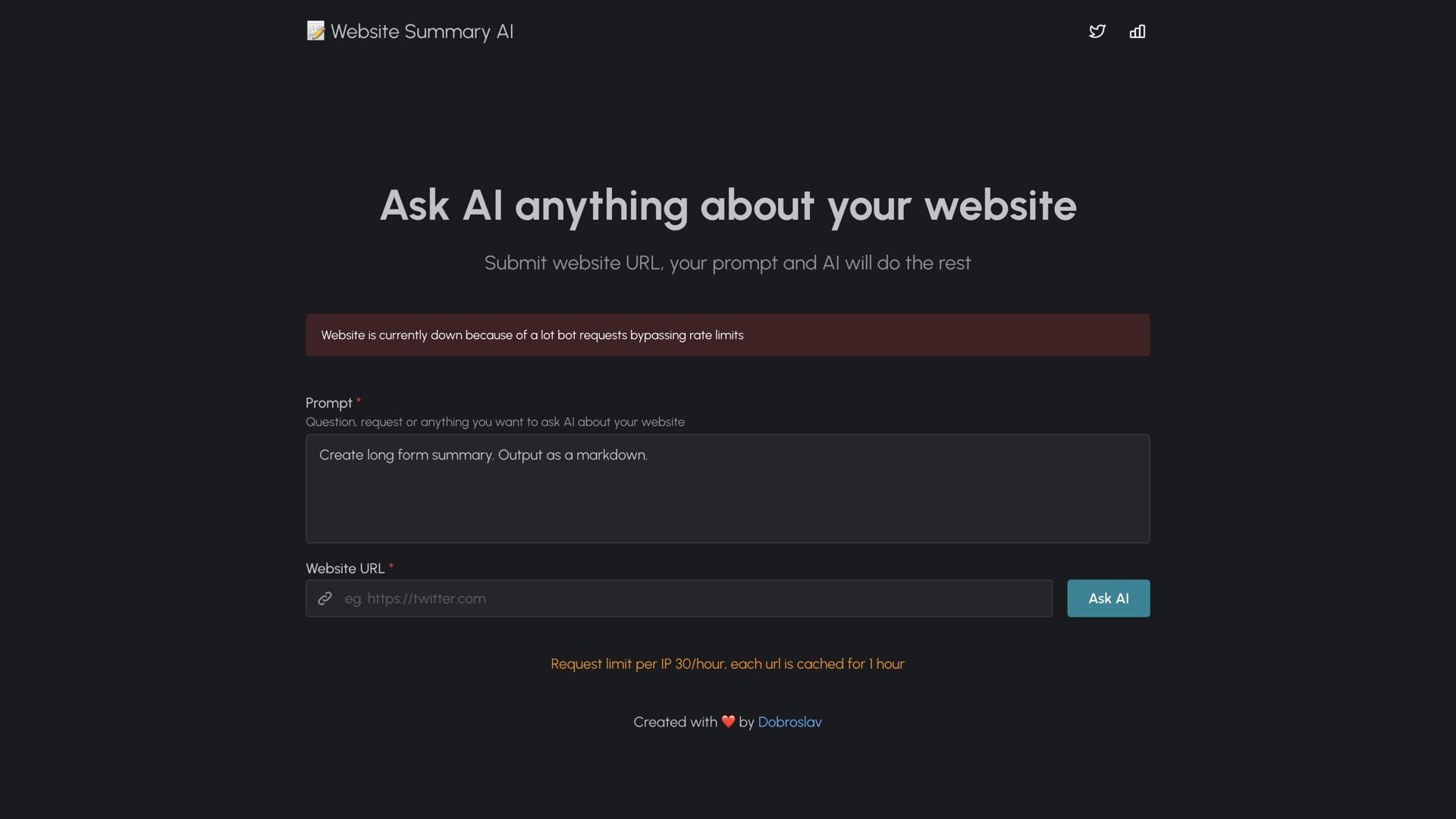
Task: Open the statistics icon at top right
Action: [1137, 32]
